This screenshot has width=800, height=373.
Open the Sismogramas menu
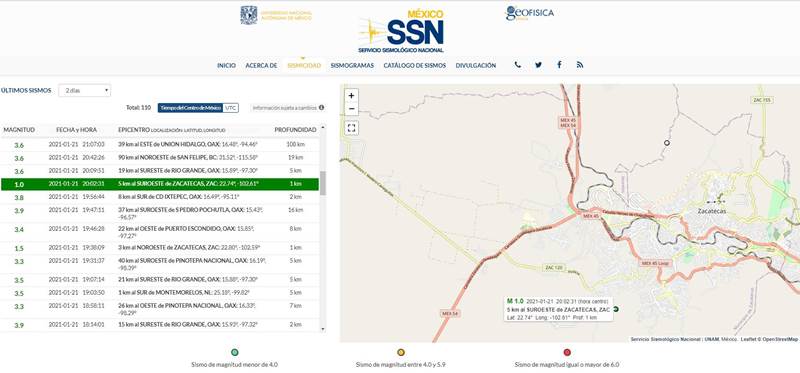click(x=352, y=65)
